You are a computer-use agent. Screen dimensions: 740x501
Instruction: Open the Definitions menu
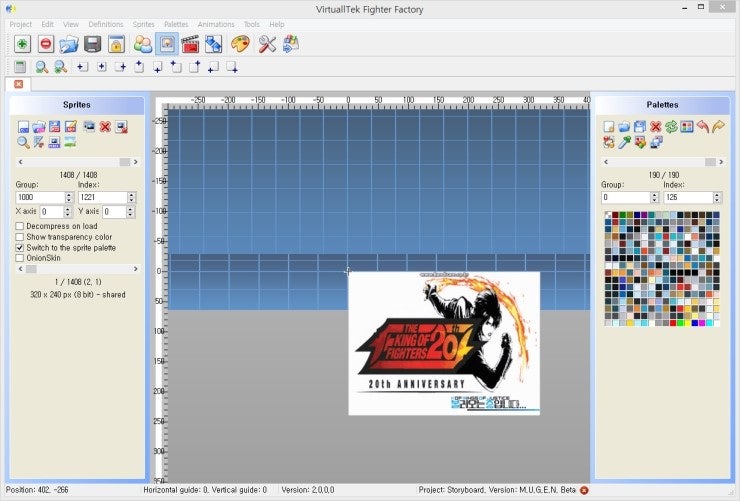[106, 24]
